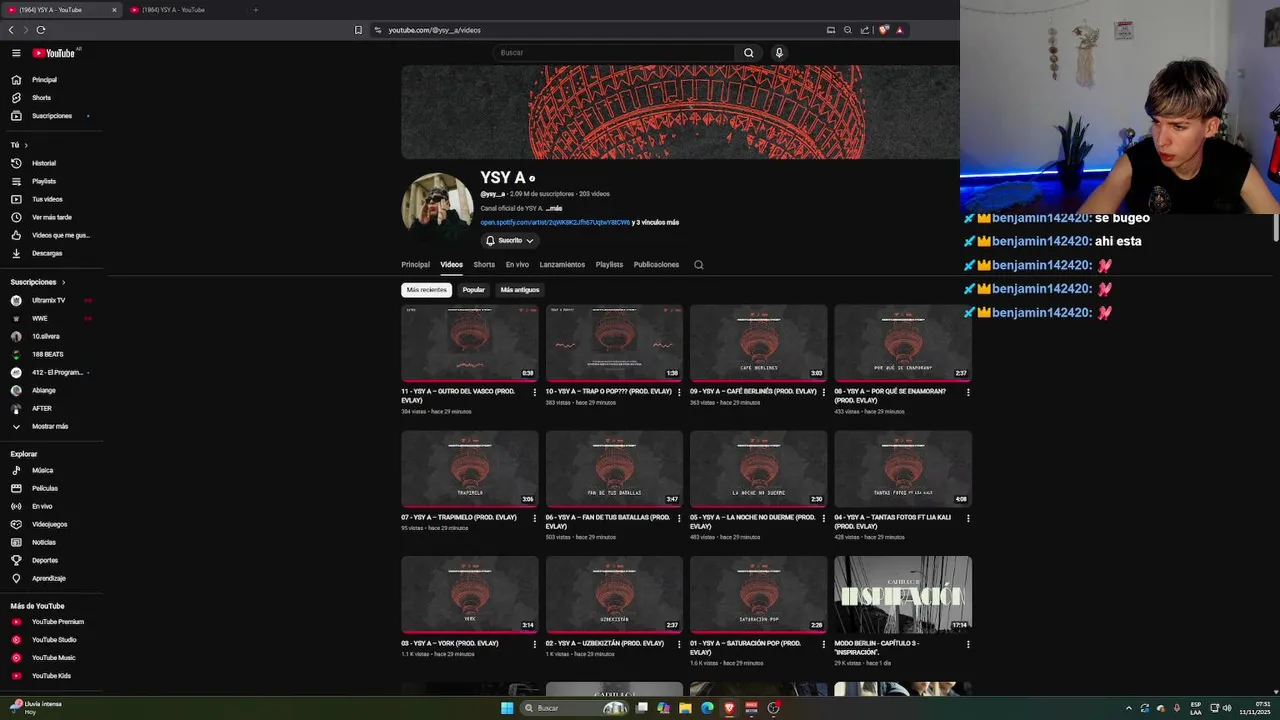Play Trapimelo video thumbnail
This screenshot has width=1280, height=720.
[x=470, y=468]
